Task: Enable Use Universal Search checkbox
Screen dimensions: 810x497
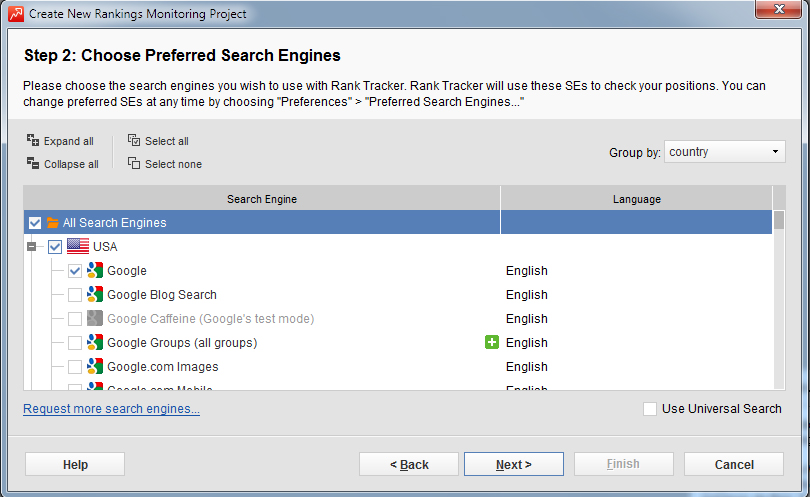Action: tap(650, 409)
